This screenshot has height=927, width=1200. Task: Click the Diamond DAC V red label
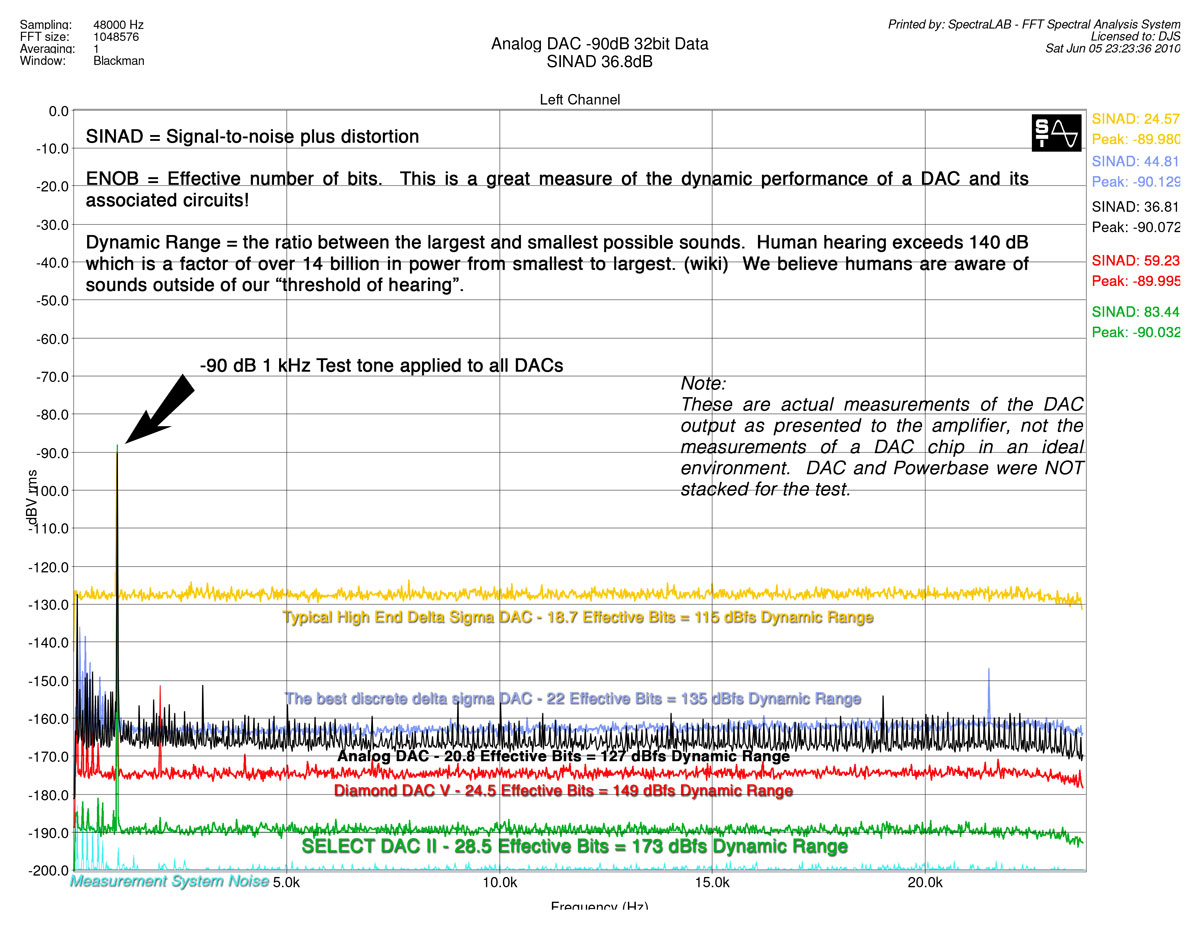tap(563, 791)
